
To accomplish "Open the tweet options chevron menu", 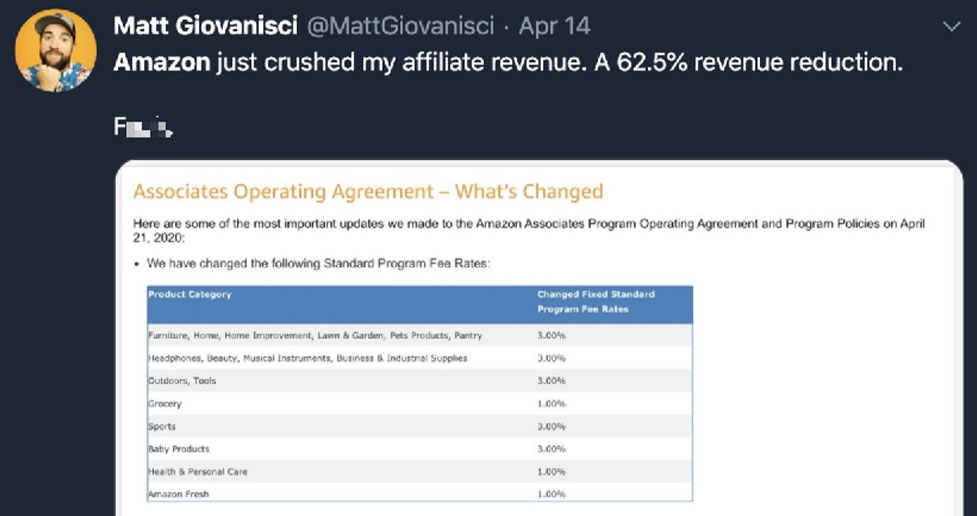I will [x=951, y=27].
